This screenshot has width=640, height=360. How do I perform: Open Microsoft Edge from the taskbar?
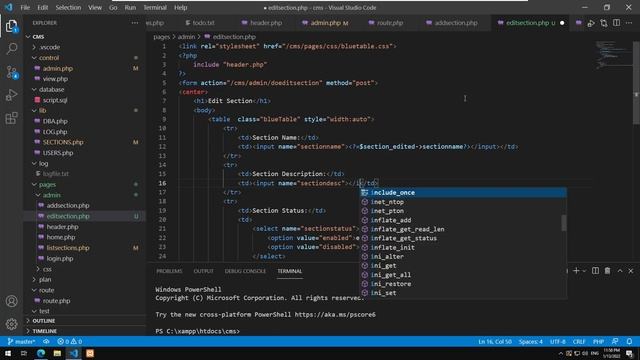pos(41,353)
